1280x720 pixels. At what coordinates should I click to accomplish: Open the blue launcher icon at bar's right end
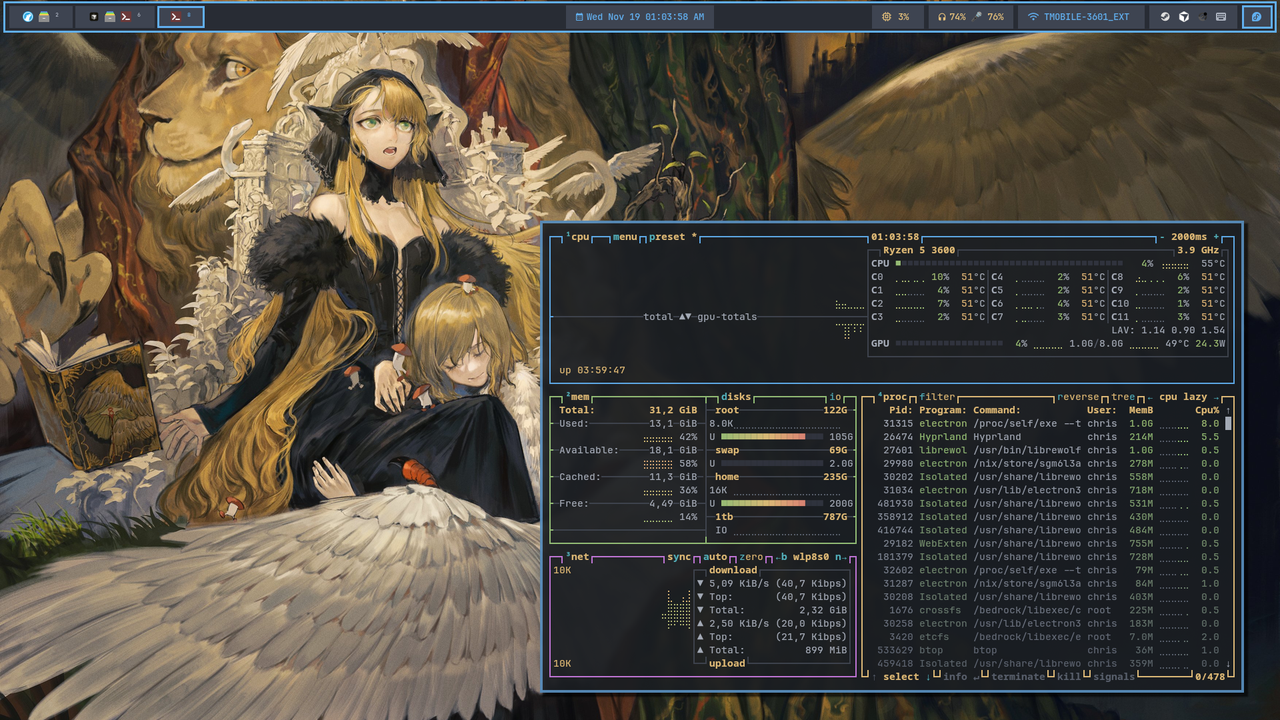pyautogui.click(x=1257, y=17)
